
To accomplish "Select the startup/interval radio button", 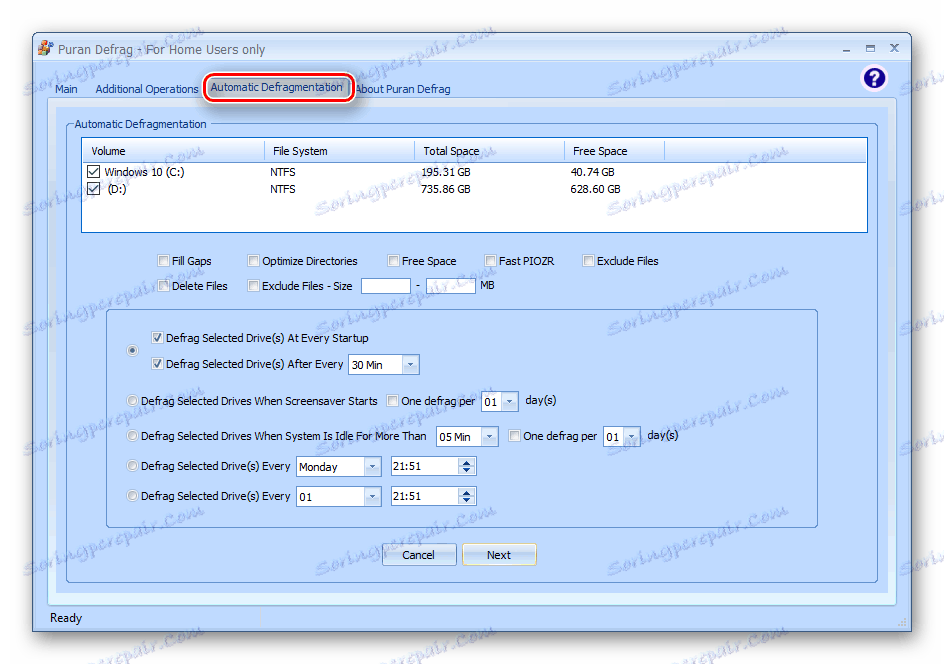I will coord(132,350).
